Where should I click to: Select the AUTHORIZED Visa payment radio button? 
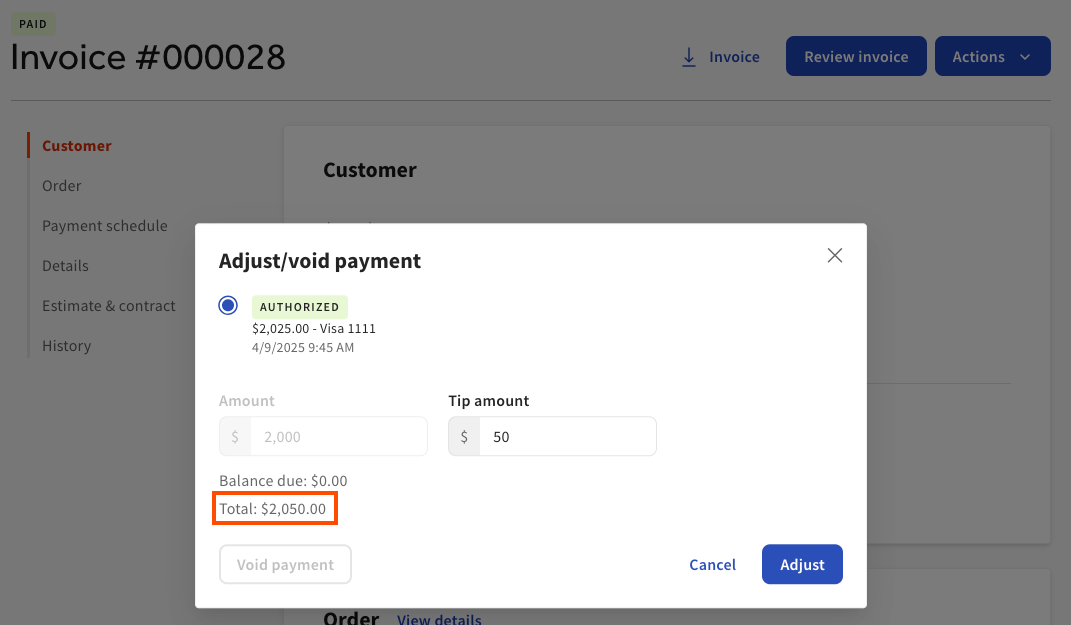[x=228, y=305]
